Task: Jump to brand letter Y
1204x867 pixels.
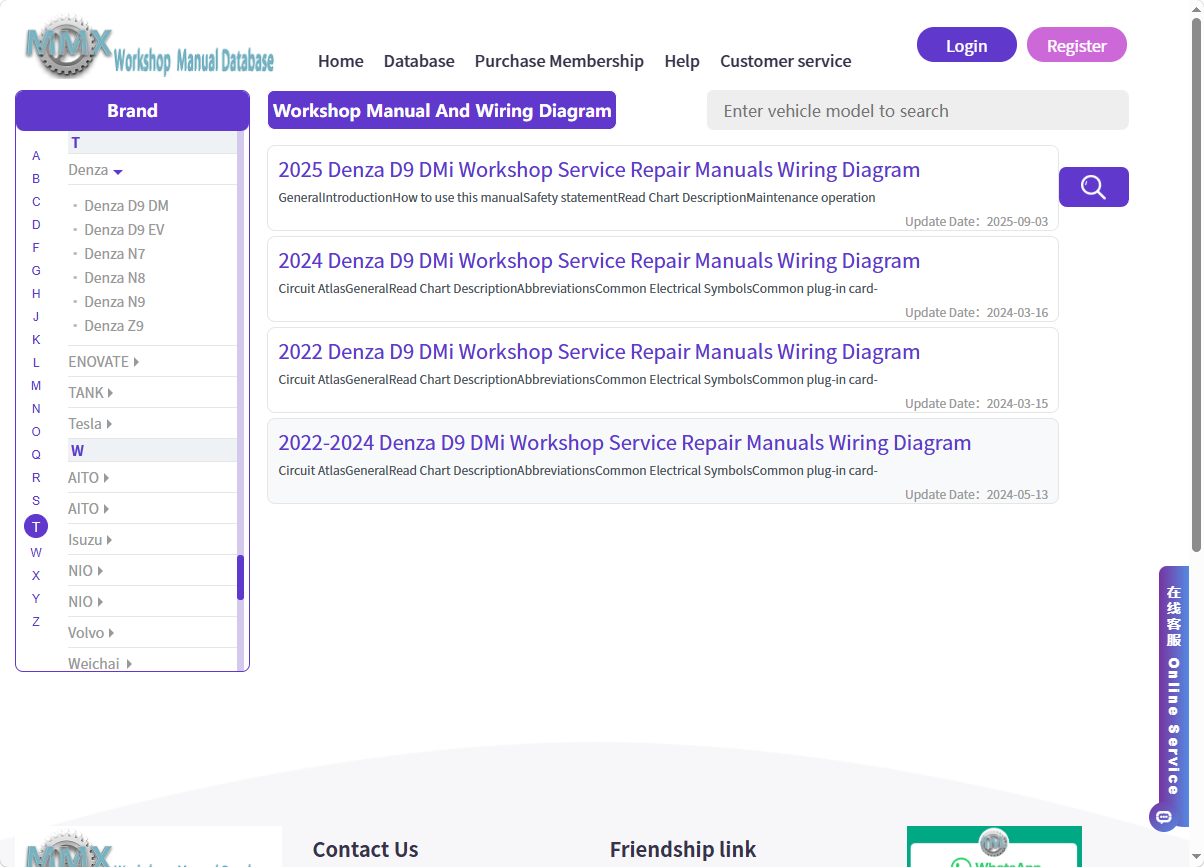Action: tap(36, 599)
